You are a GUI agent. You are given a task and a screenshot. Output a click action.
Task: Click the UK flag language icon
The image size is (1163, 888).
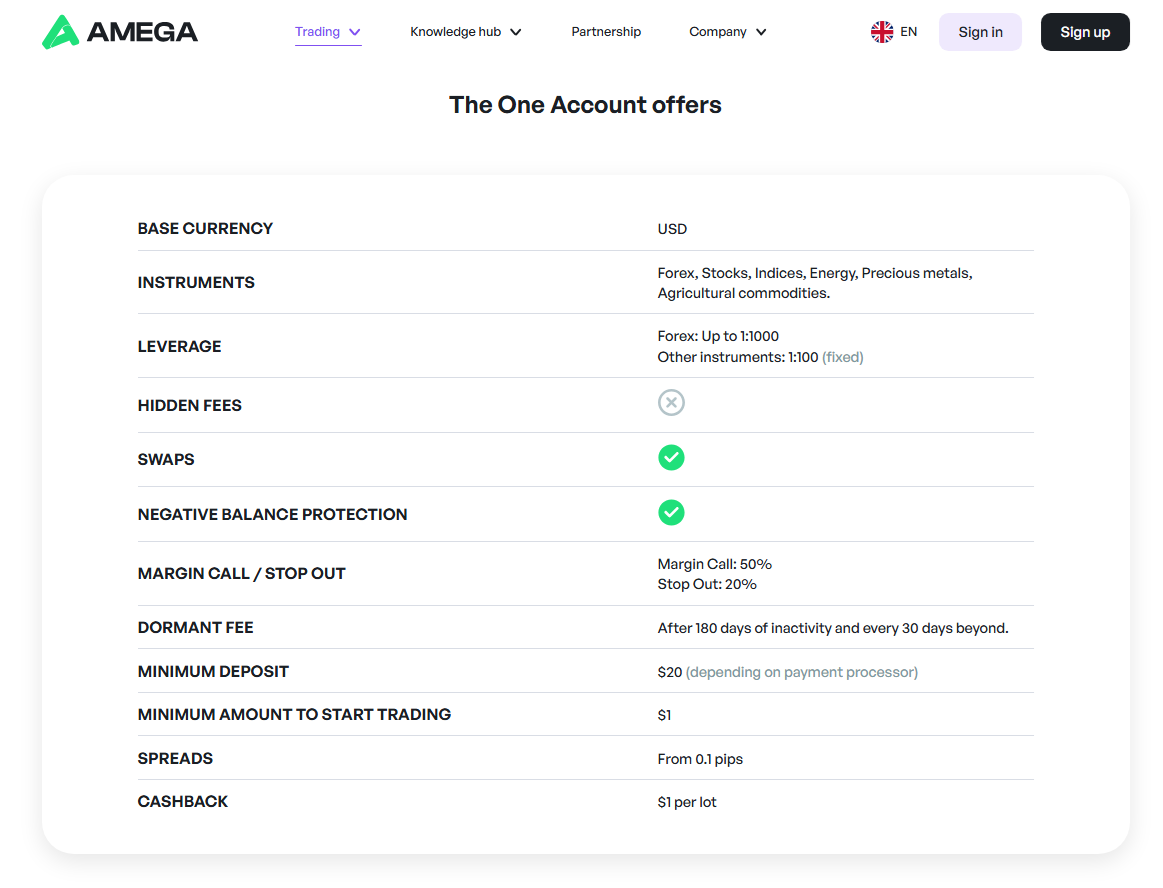point(882,32)
